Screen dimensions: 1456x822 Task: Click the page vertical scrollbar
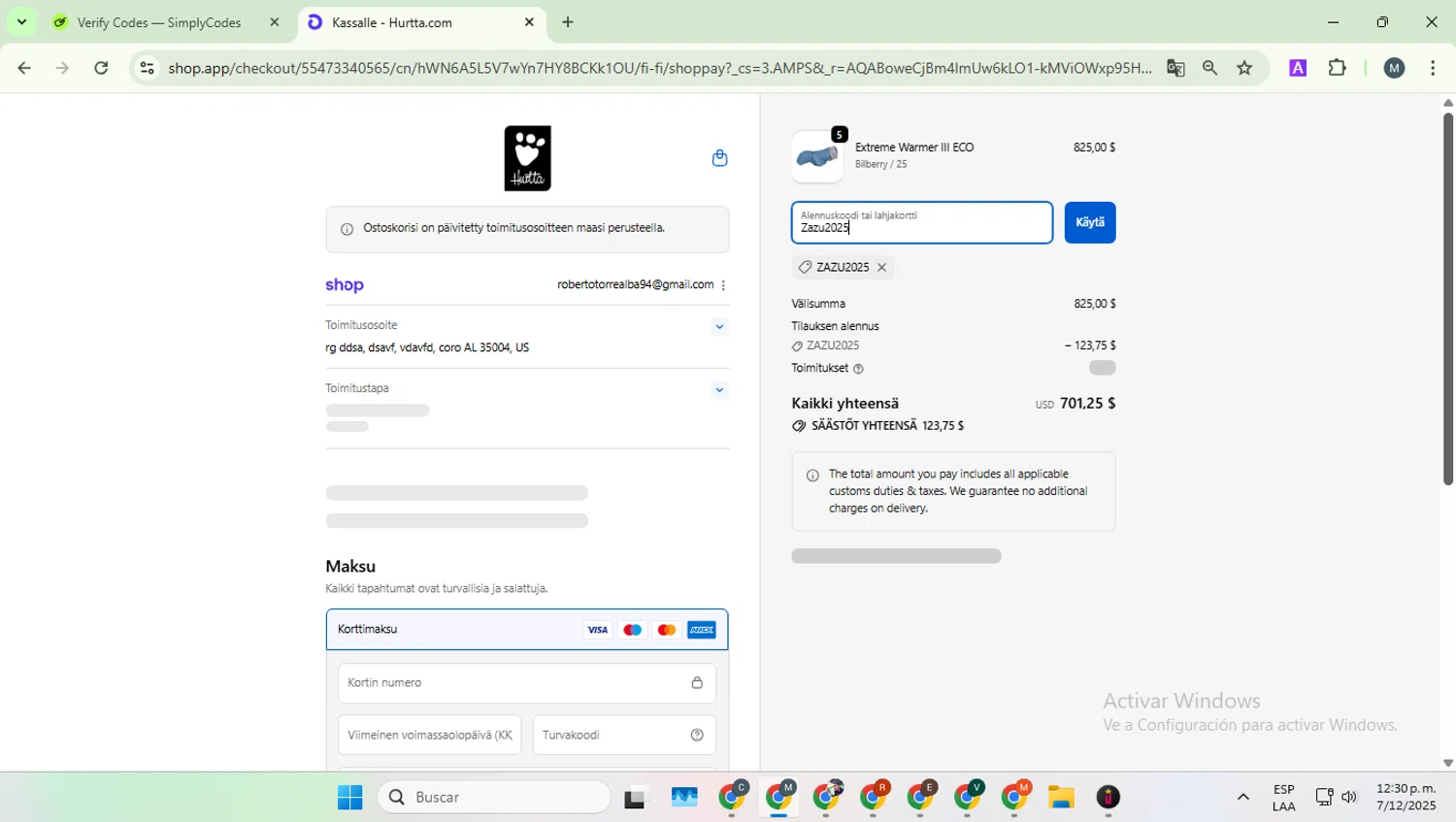tap(1448, 299)
